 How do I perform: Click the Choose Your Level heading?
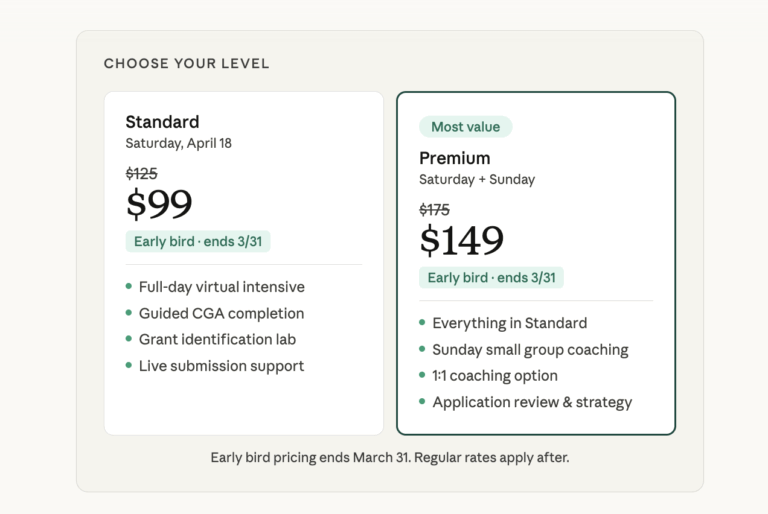click(186, 64)
